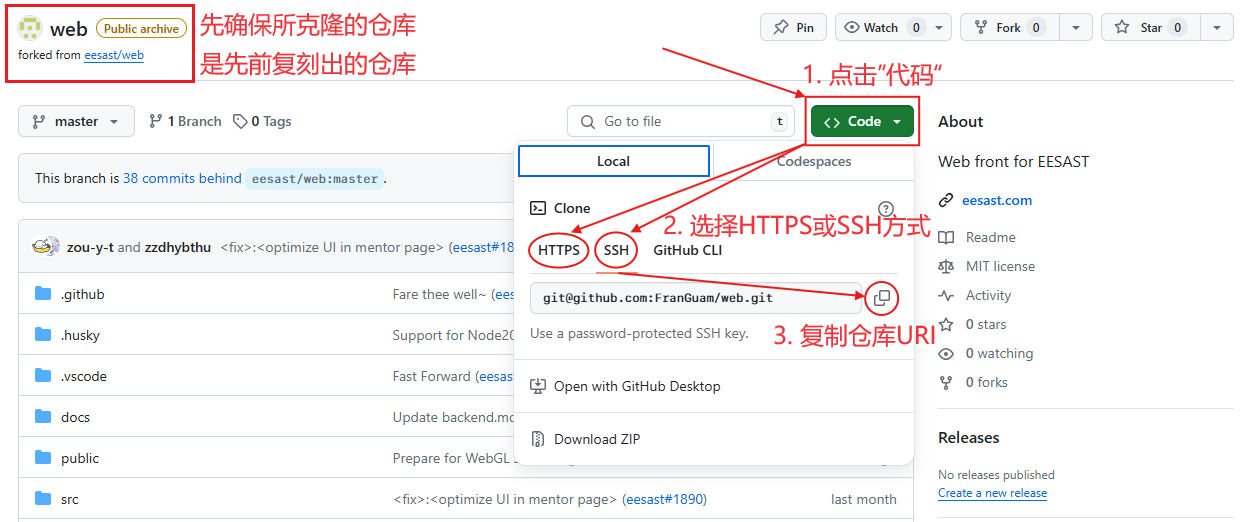Open the Support for Node20 commit message
This screenshot has height=522, width=1252.
coord(453,335)
